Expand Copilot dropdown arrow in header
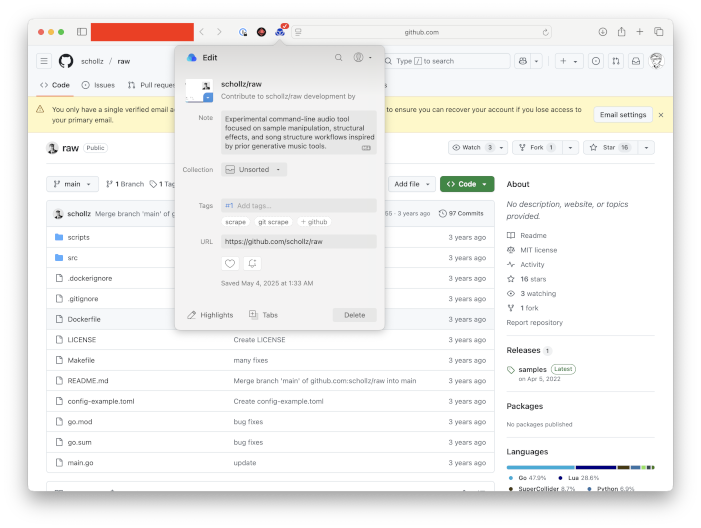Viewport: 701px width, 528px height. tap(536, 61)
